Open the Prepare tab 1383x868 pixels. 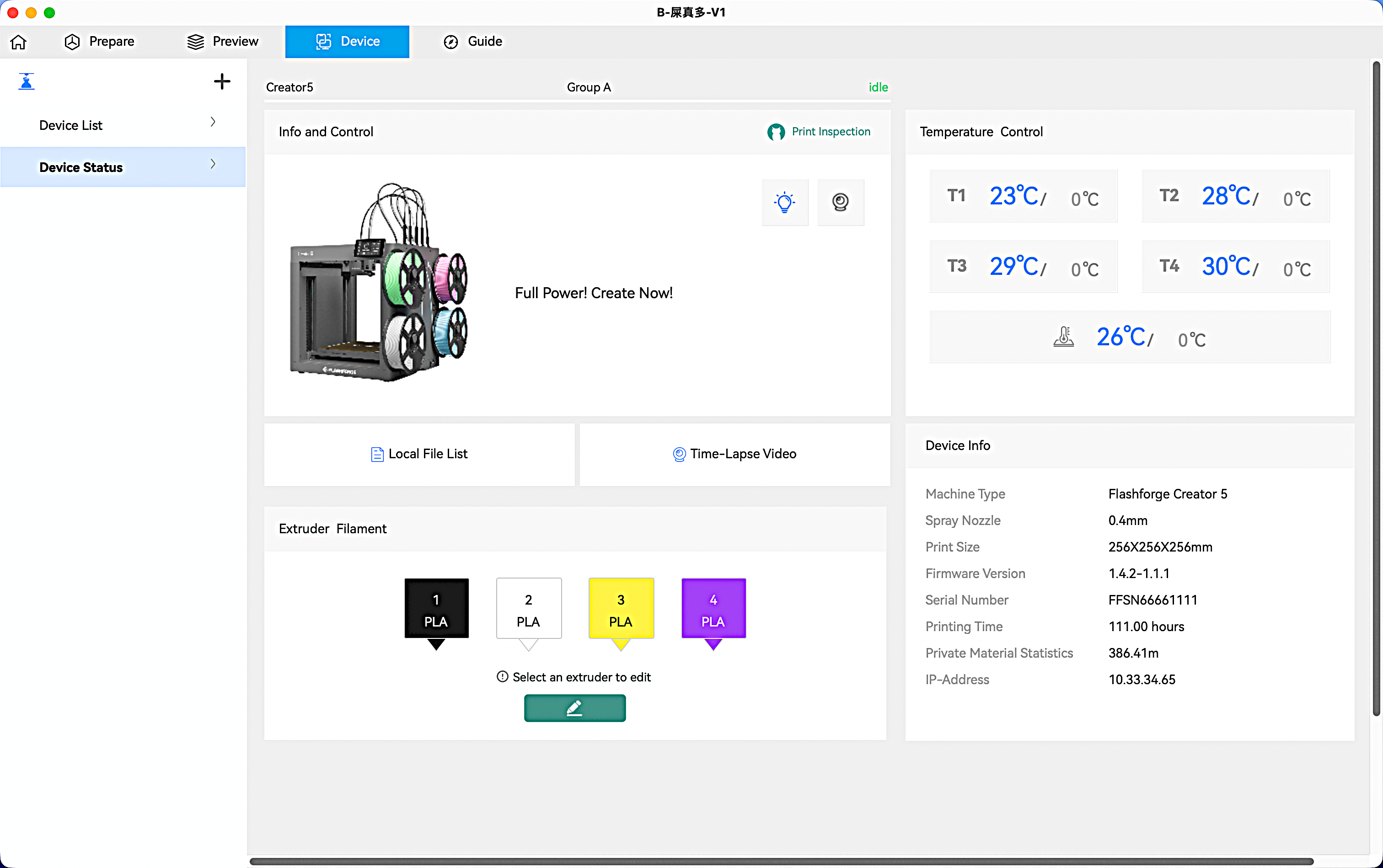coord(99,41)
